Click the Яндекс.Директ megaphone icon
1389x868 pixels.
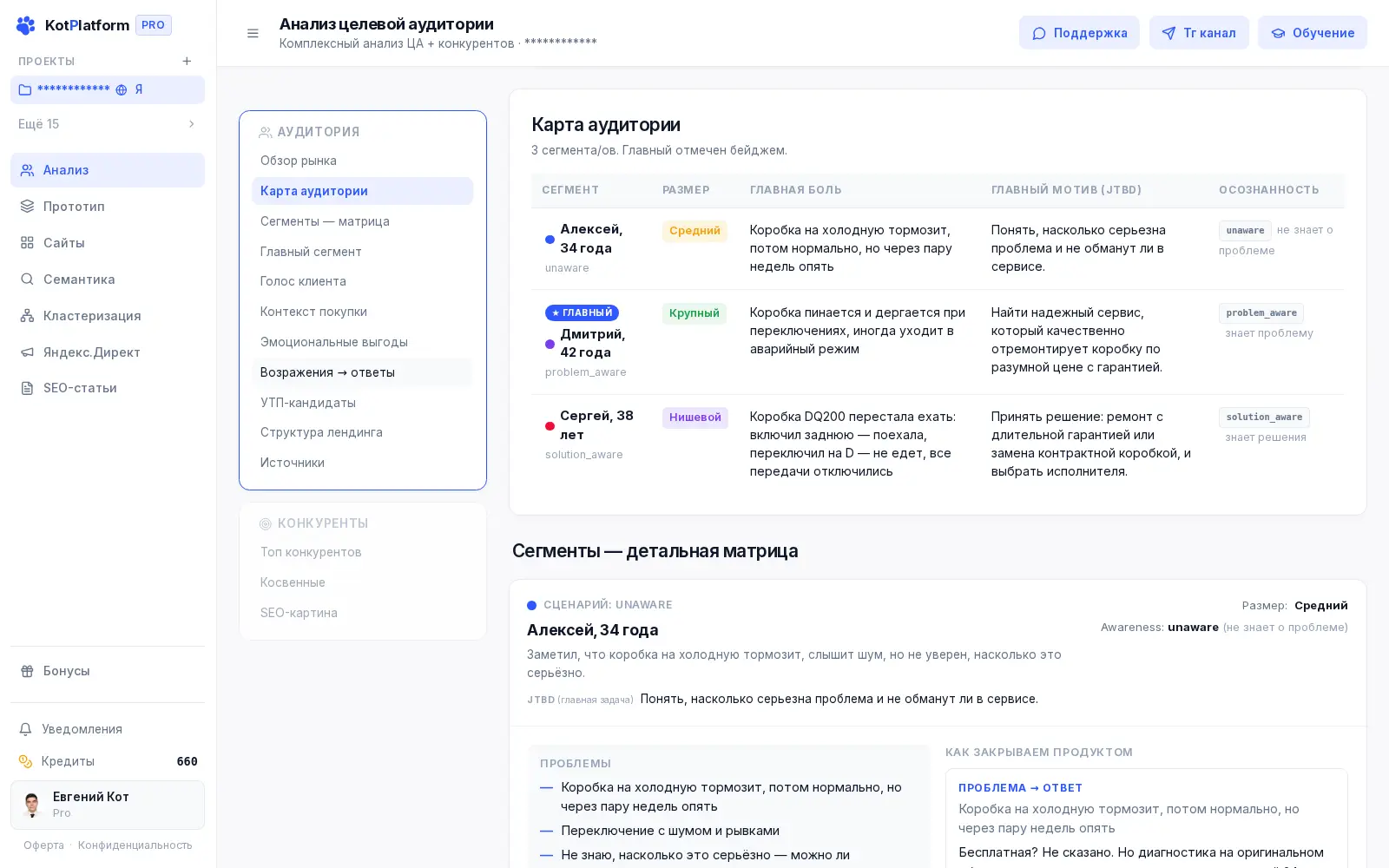click(x=27, y=352)
